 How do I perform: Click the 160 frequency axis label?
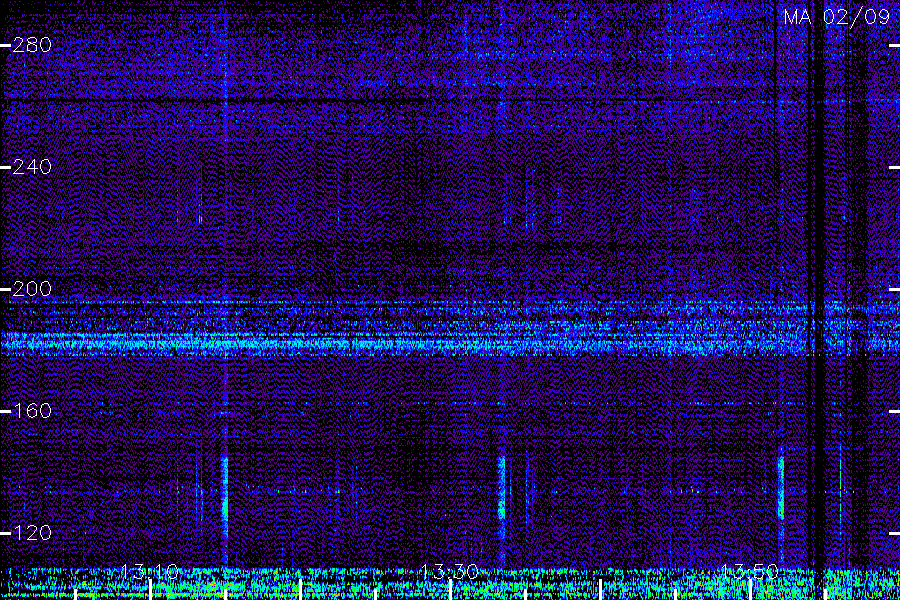(32, 411)
